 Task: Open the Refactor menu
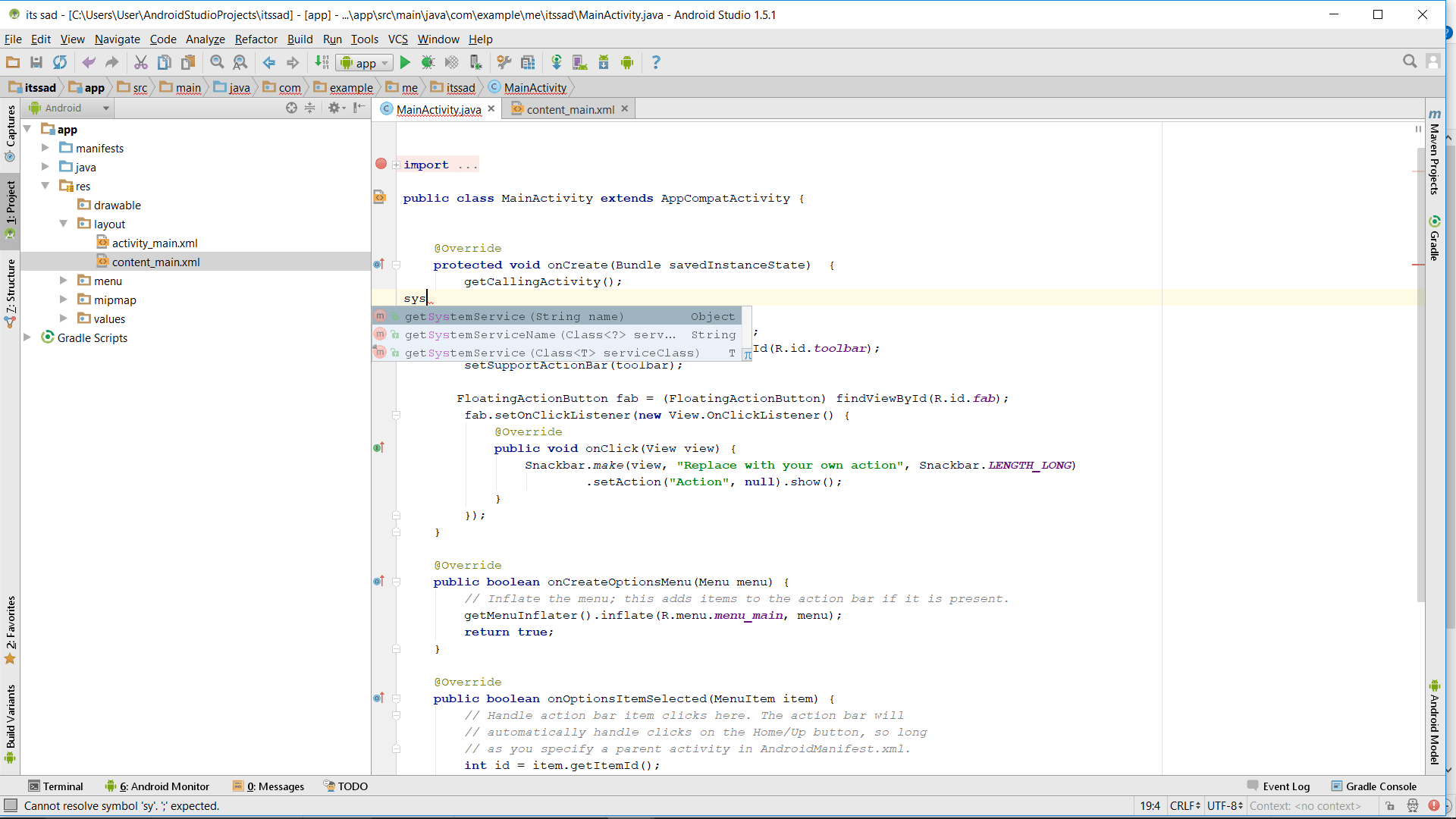pyautogui.click(x=256, y=39)
